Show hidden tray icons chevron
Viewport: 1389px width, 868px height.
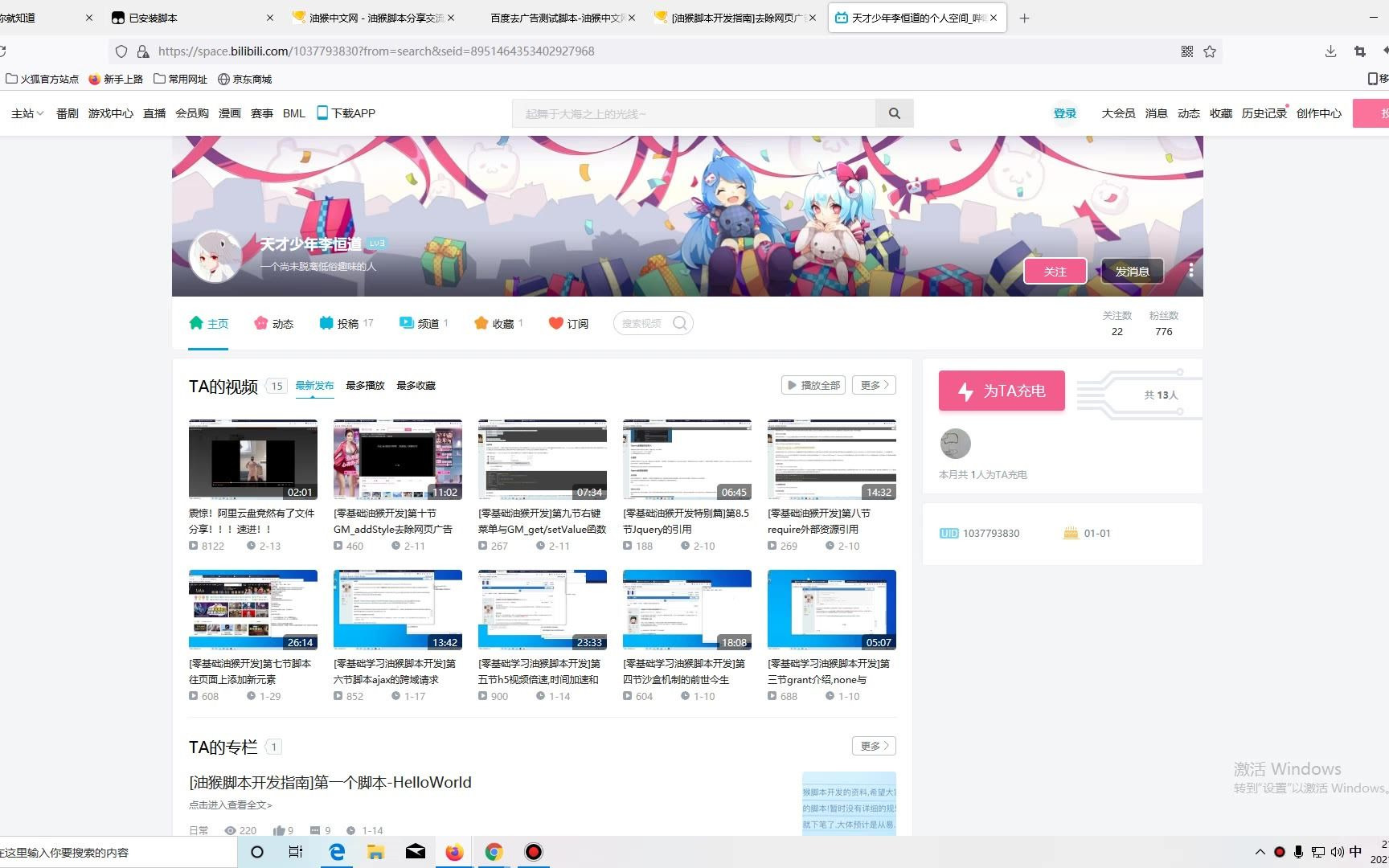[1260, 852]
